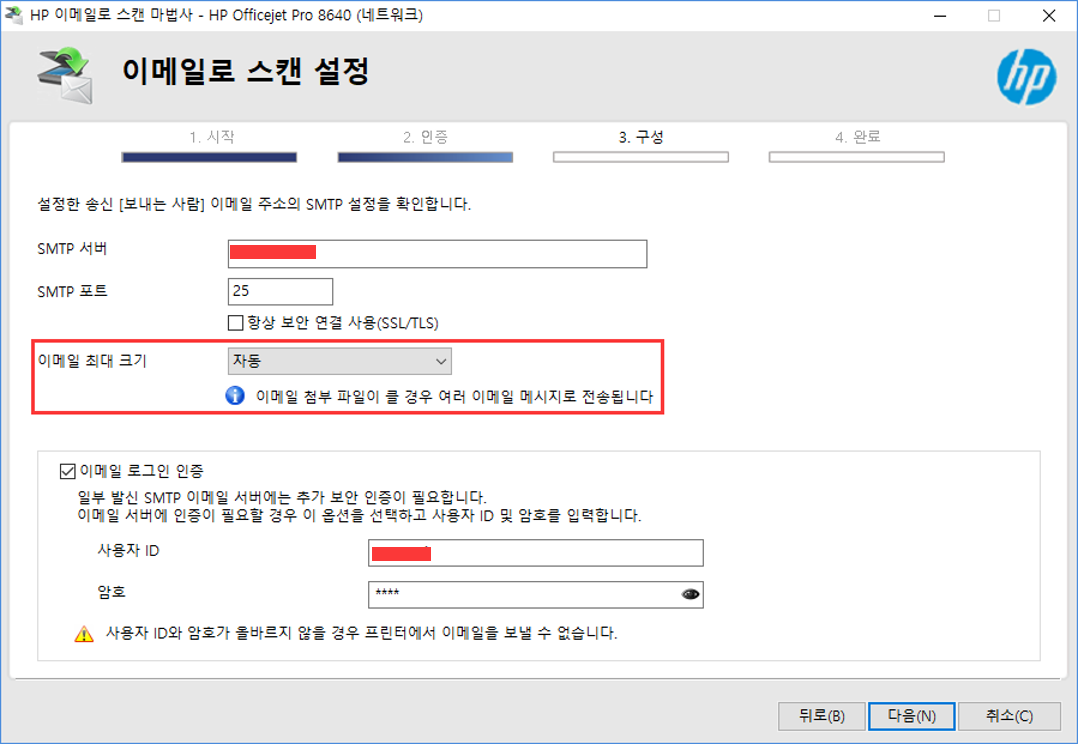The width and height of the screenshot is (1078, 744).
Task: Click the scan-to-email wizard header icon
Action: pyautogui.click(x=65, y=75)
